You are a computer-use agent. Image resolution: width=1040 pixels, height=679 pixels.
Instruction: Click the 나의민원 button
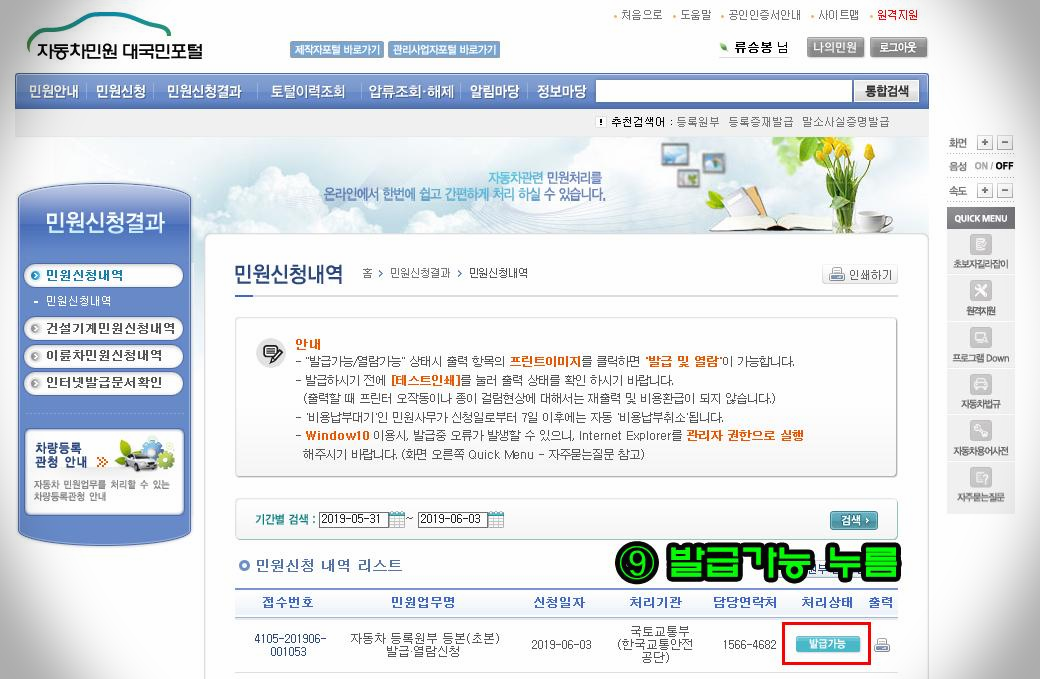(x=835, y=48)
